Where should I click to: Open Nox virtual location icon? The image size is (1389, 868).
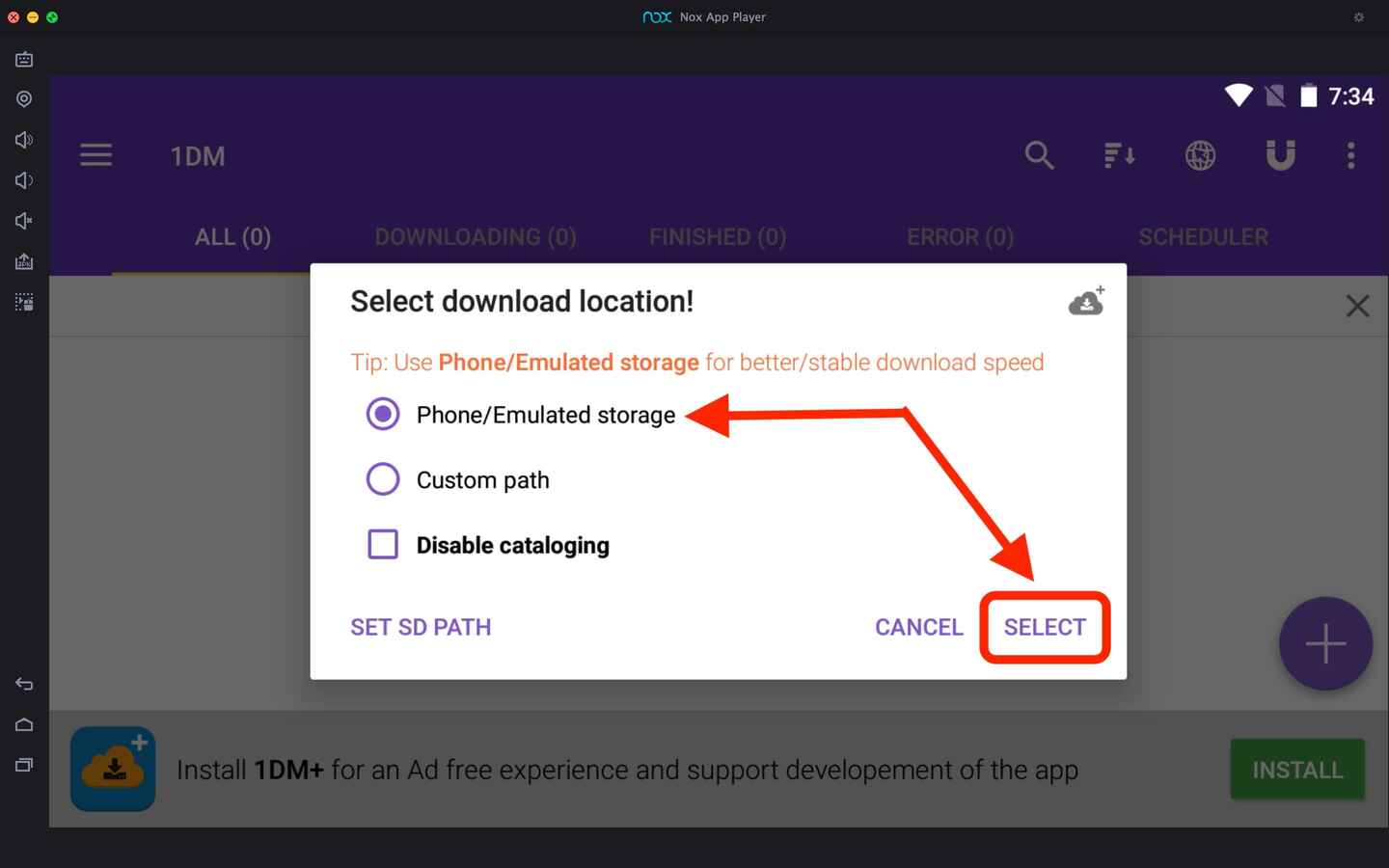pyautogui.click(x=24, y=99)
